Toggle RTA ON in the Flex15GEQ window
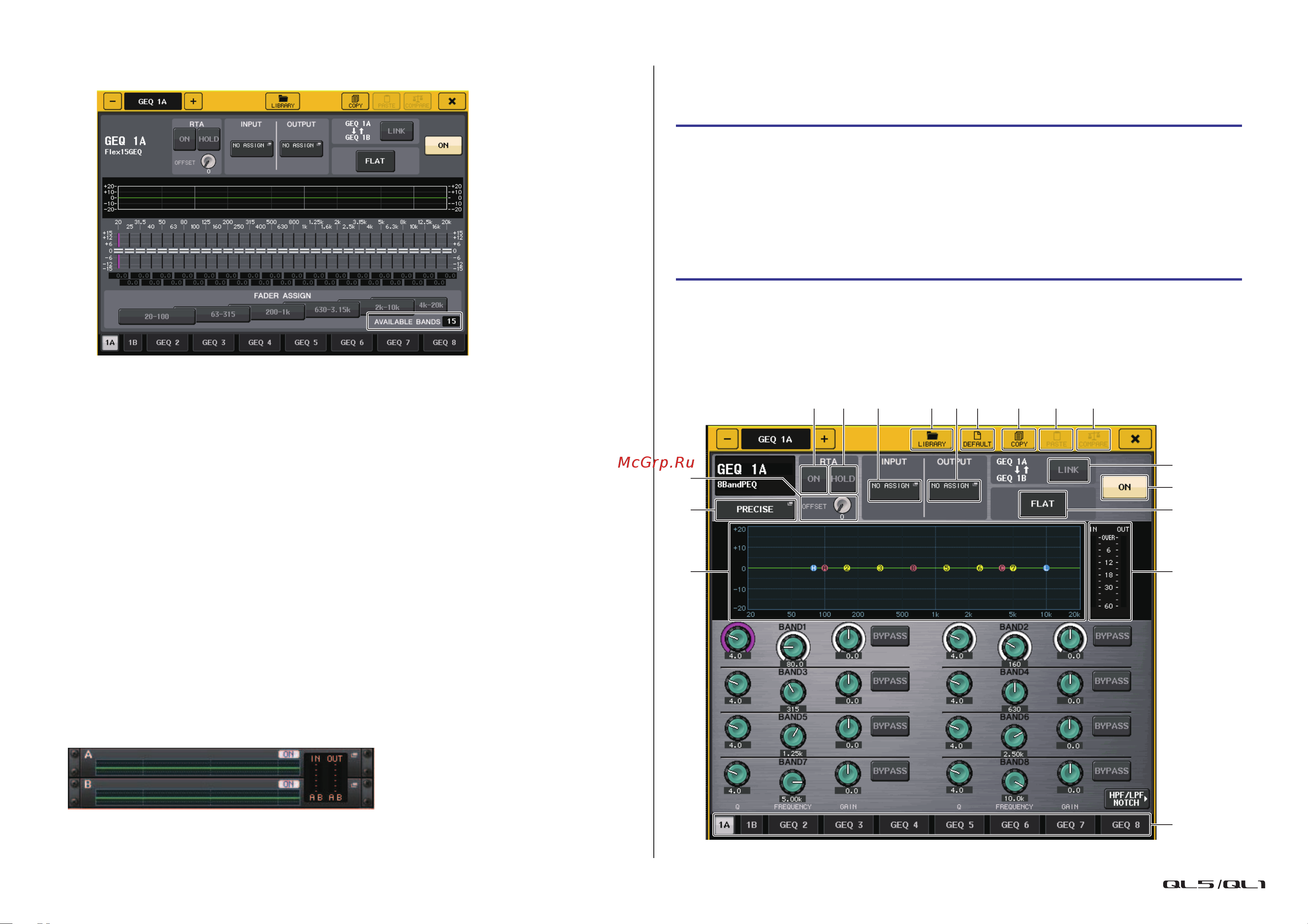This screenshot has width=1308, height=924. pyautogui.click(x=184, y=139)
